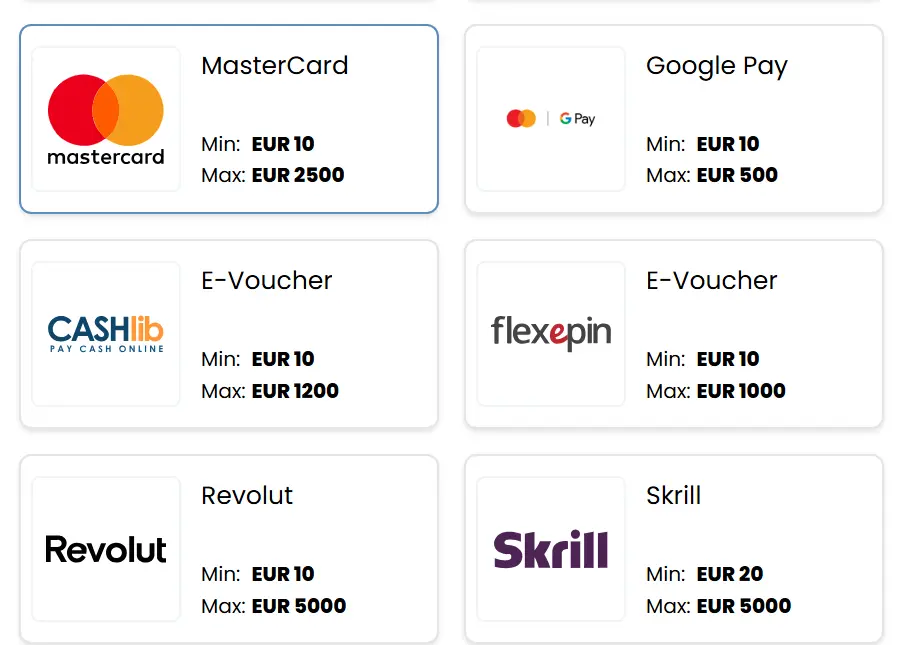The image size is (910, 645).
Task: Click the Revolut title text
Action: [x=247, y=496]
